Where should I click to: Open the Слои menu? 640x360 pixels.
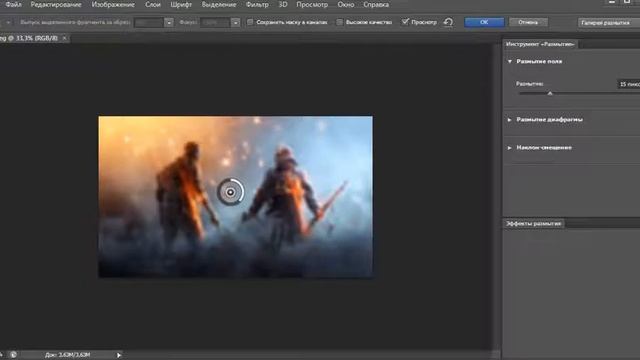tap(153, 5)
